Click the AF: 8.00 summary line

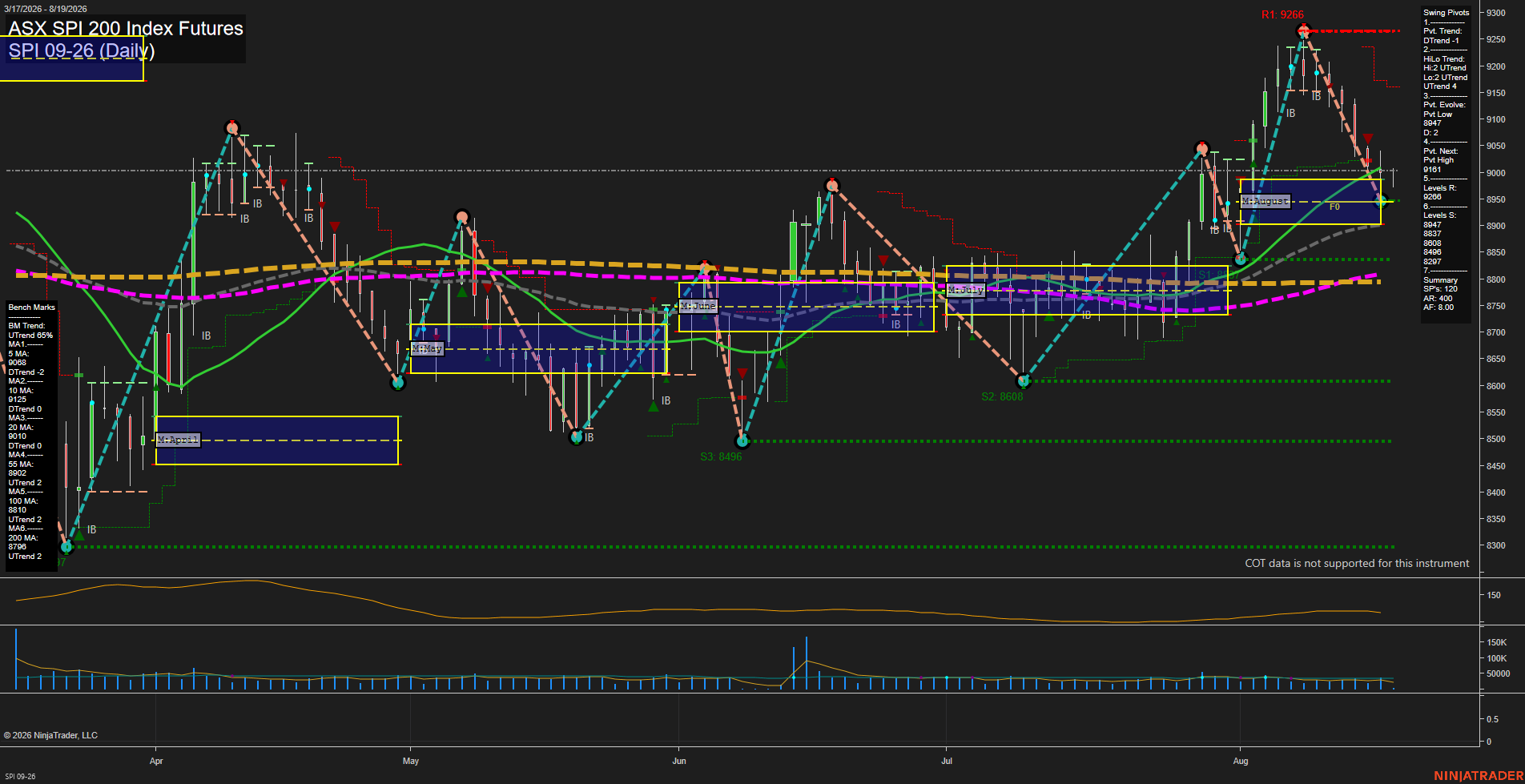[1438, 308]
